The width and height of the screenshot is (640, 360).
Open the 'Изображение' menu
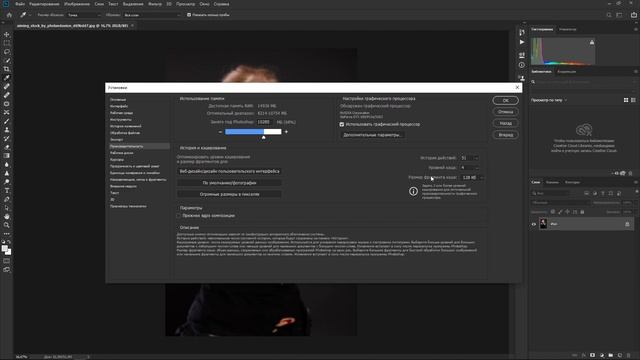77,4
